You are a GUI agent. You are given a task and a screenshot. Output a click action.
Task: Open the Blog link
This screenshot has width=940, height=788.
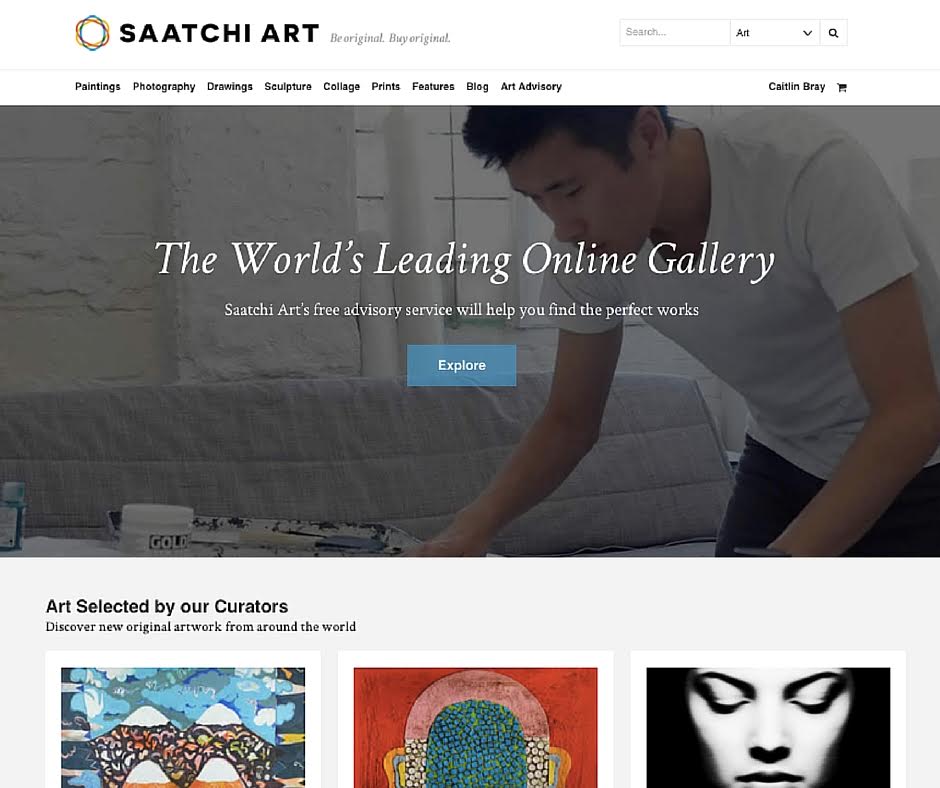[477, 86]
